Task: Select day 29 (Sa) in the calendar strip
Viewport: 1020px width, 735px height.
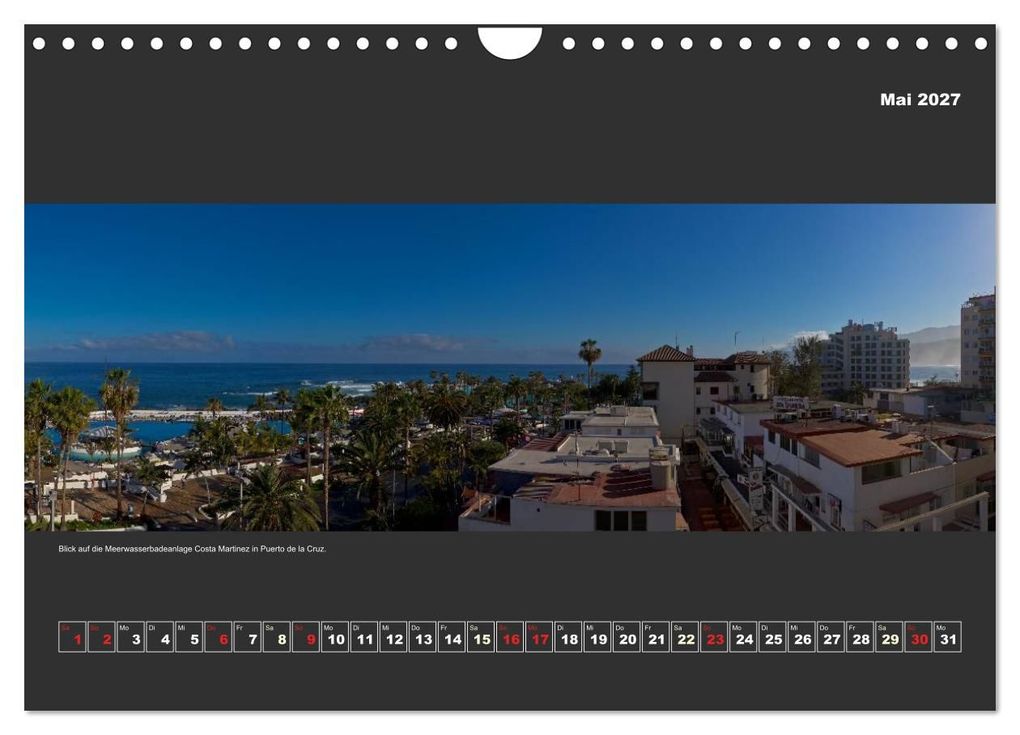Action: click(x=889, y=637)
